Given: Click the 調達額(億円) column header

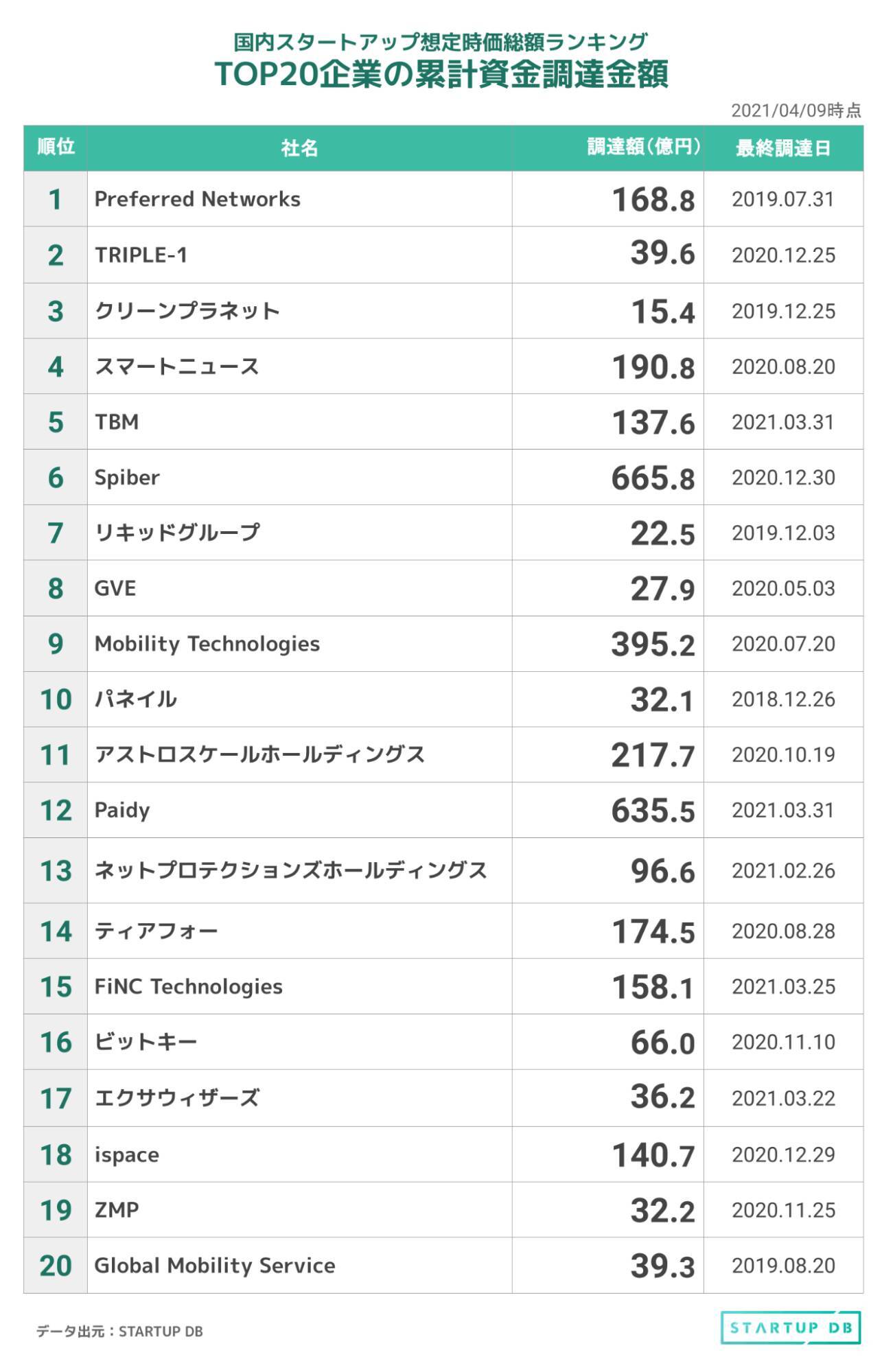Looking at the screenshot, I should (644, 147).
